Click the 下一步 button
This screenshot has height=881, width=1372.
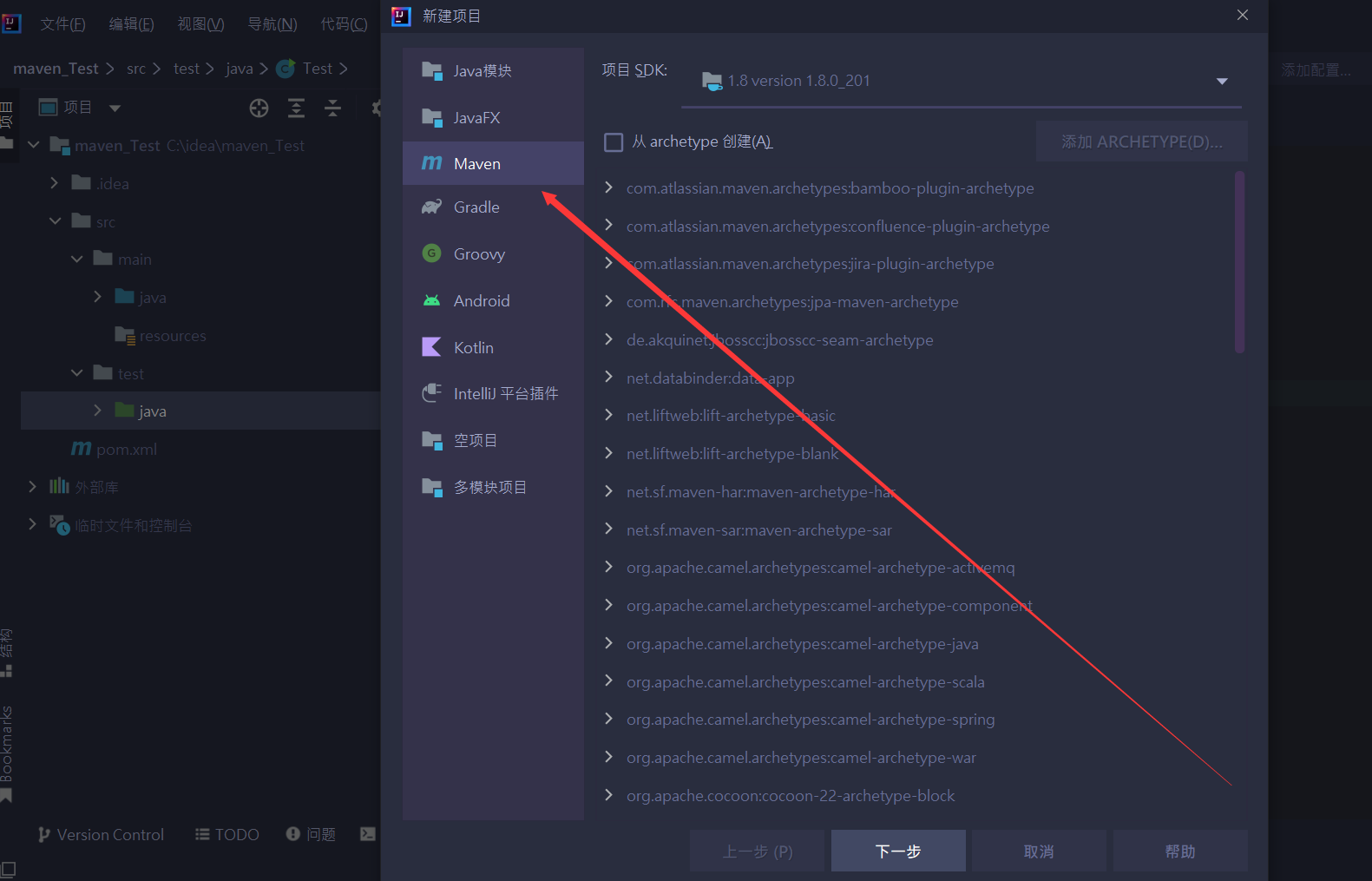coord(898,851)
